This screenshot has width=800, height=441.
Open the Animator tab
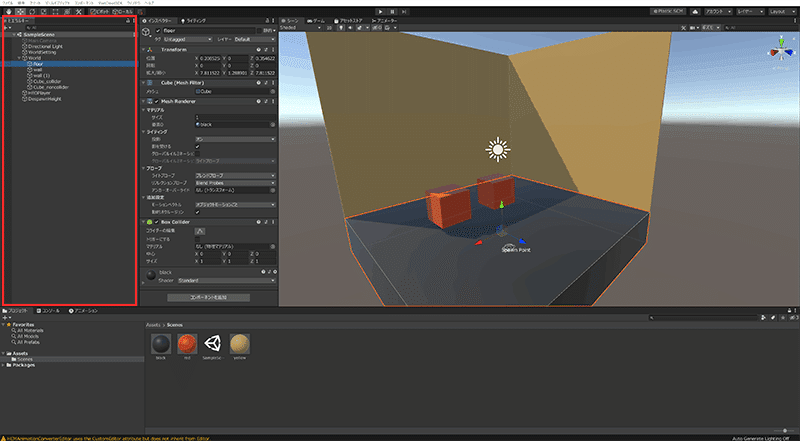385,21
